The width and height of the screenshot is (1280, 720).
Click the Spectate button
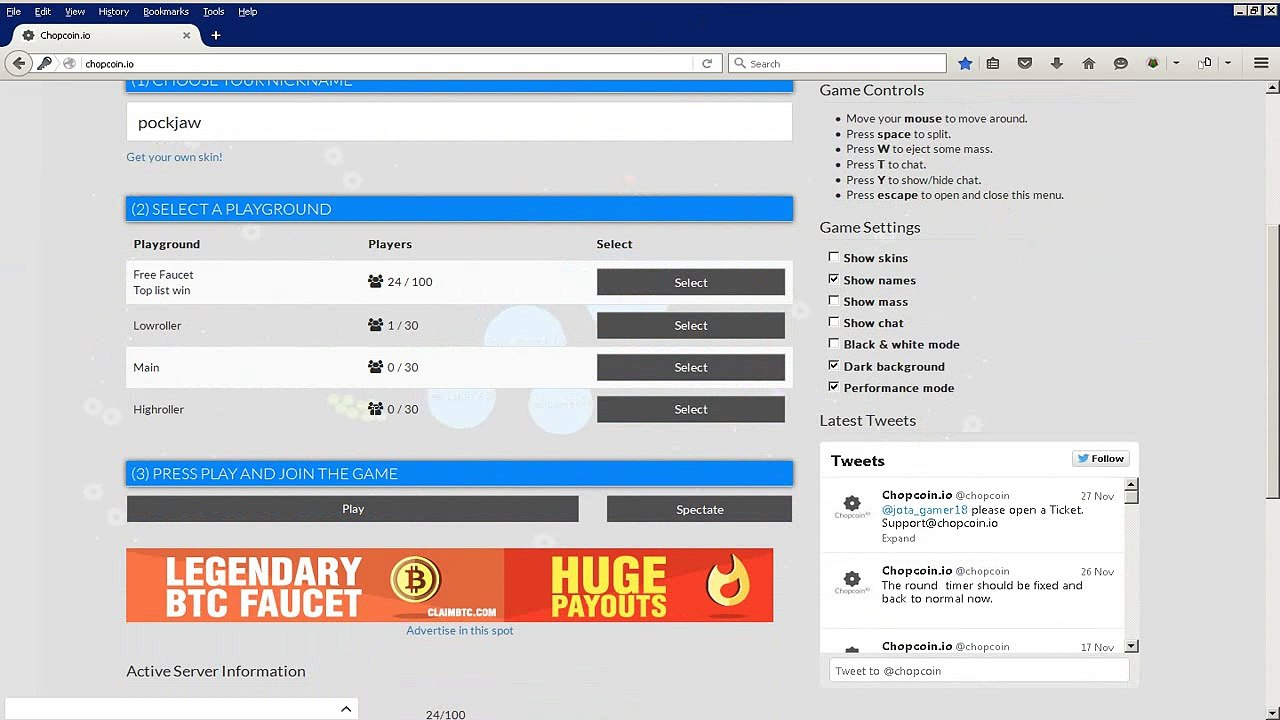(699, 509)
